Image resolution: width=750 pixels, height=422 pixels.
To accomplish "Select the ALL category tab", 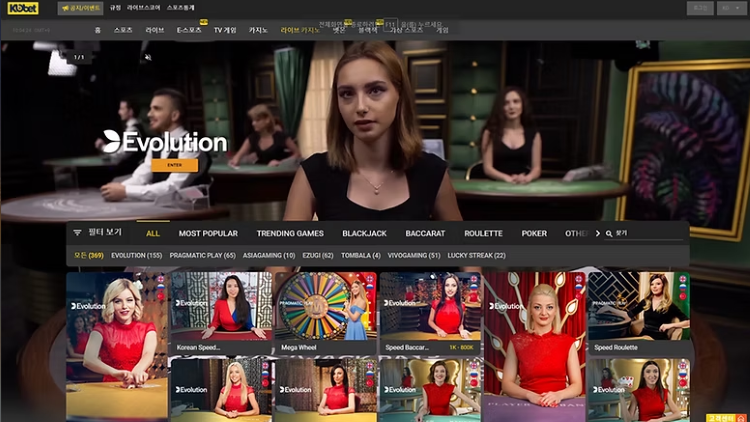I will pyautogui.click(x=152, y=233).
